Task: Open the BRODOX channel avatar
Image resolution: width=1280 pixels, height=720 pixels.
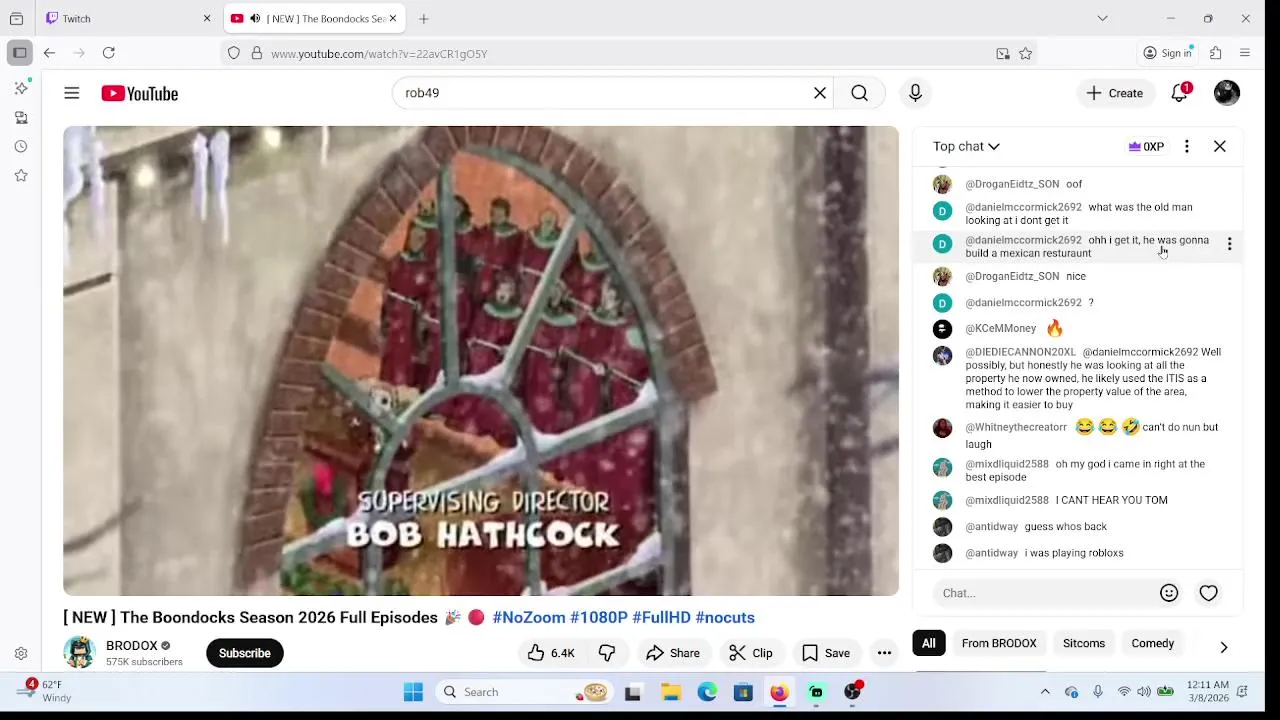Action: 79,652
